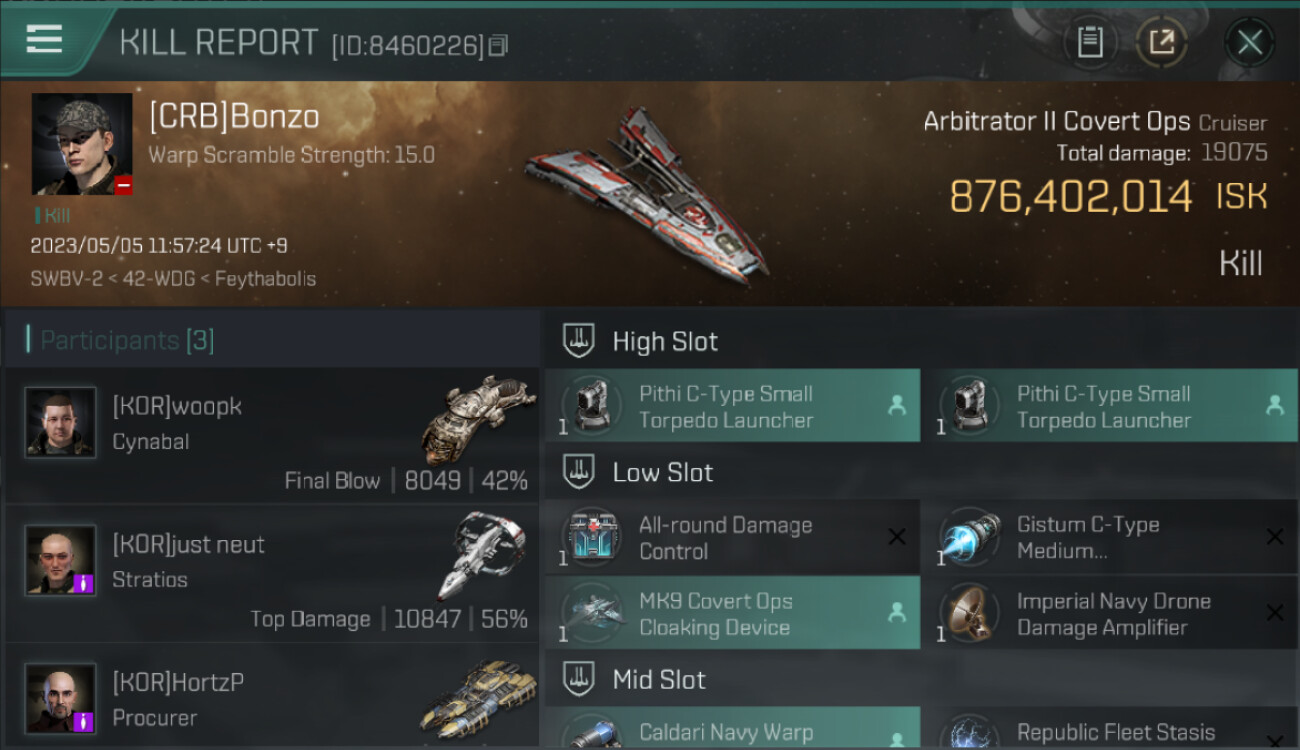Select the Procurer ship icon for HortzP
The height and width of the screenshot is (750, 1300).
(x=478, y=698)
